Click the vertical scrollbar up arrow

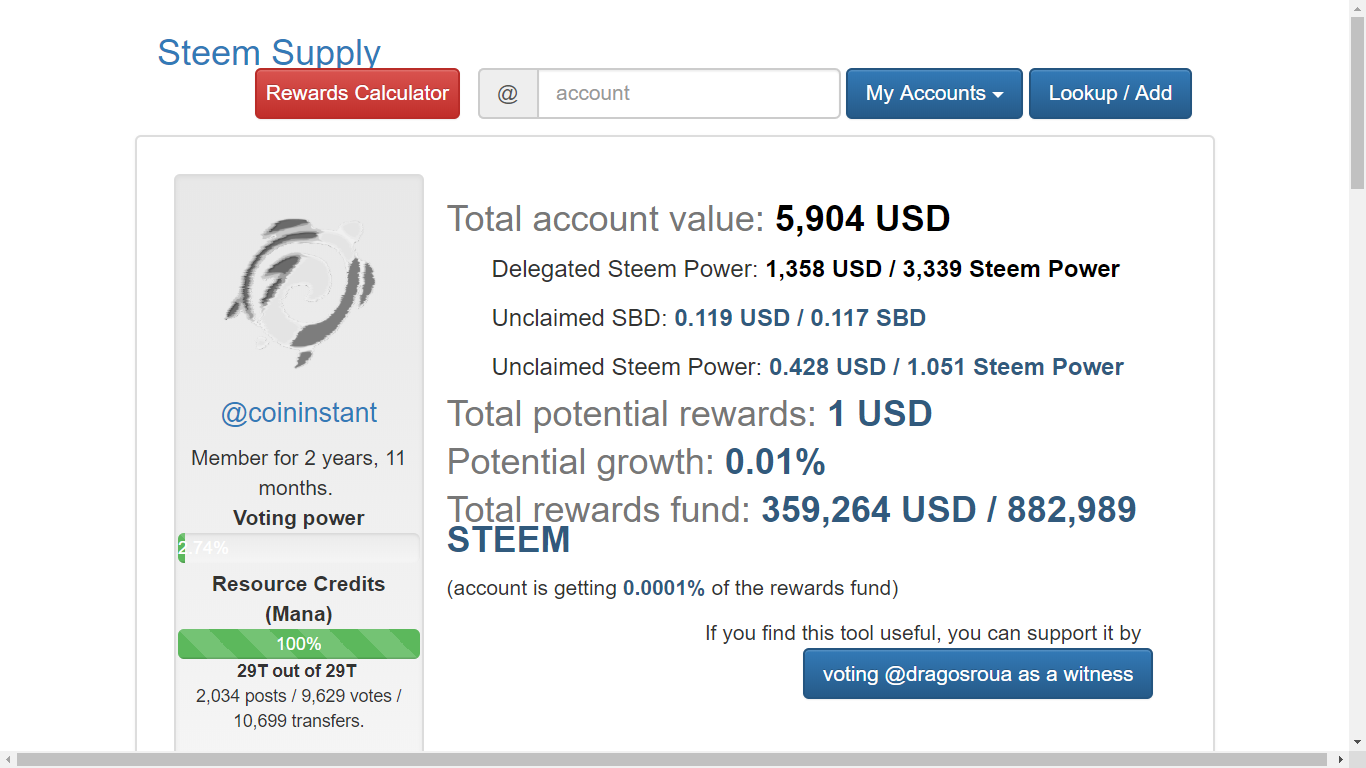pos(1357,8)
